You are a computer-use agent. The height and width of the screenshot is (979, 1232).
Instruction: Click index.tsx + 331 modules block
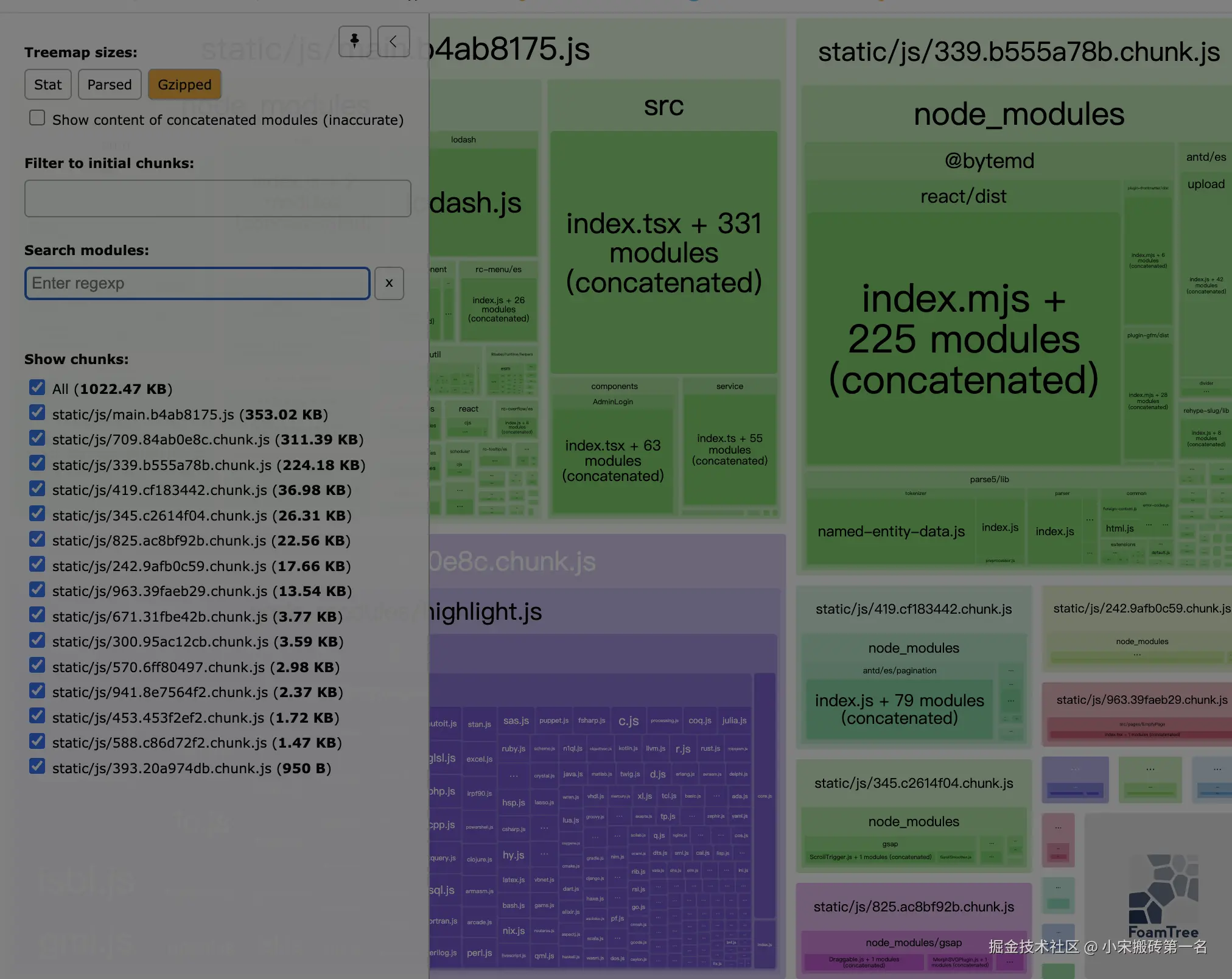click(663, 253)
